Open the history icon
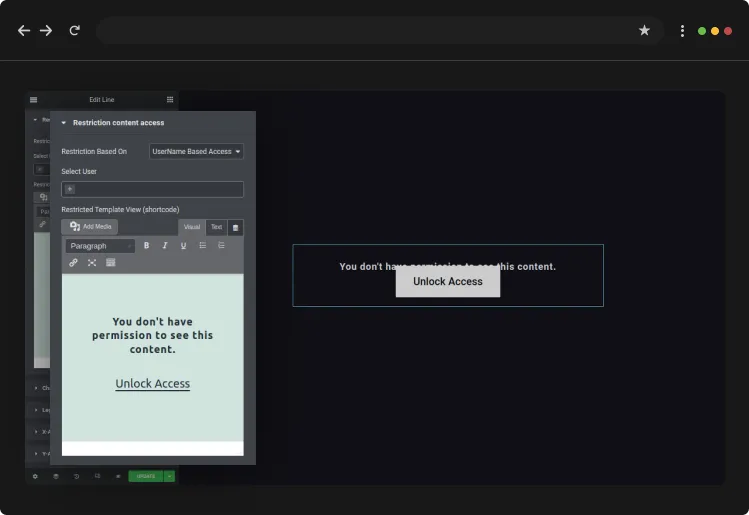Screen dimensions: 749x515 pyautogui.click(x=76, y=476)
